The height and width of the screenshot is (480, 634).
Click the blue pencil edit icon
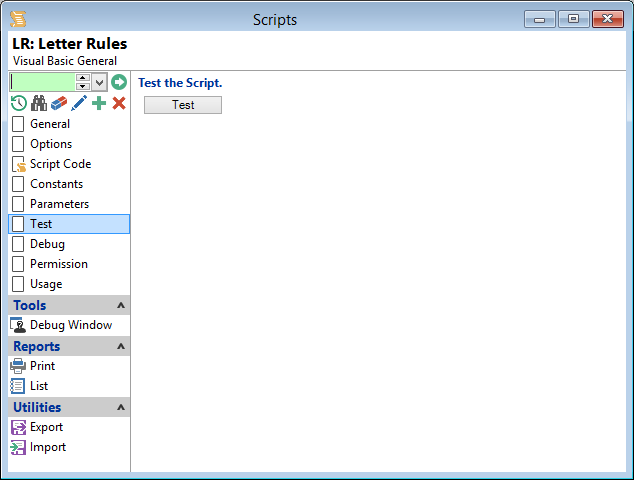79,103
